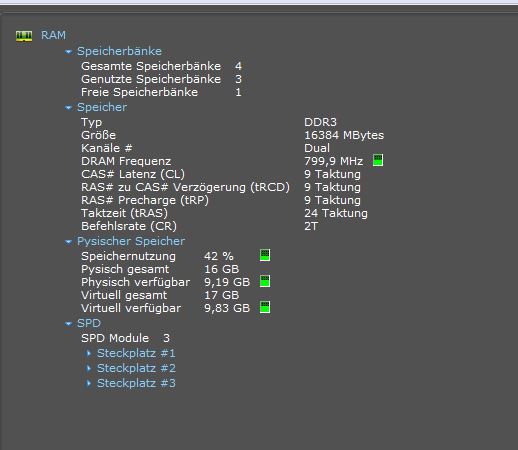Click the DDR3 value
Image resolution: width=518 pixels, height=450 pixels.
point(320,122)
